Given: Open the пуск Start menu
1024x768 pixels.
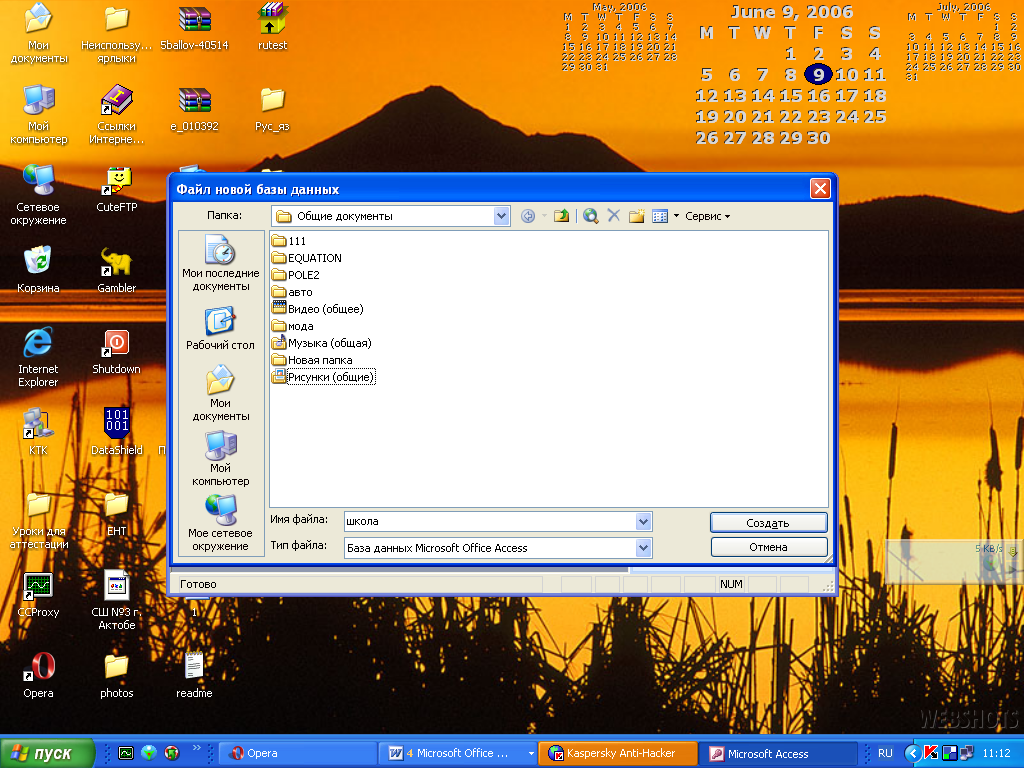Looking at the screenshot, I should pyautogui.click(x=47, y=753).
